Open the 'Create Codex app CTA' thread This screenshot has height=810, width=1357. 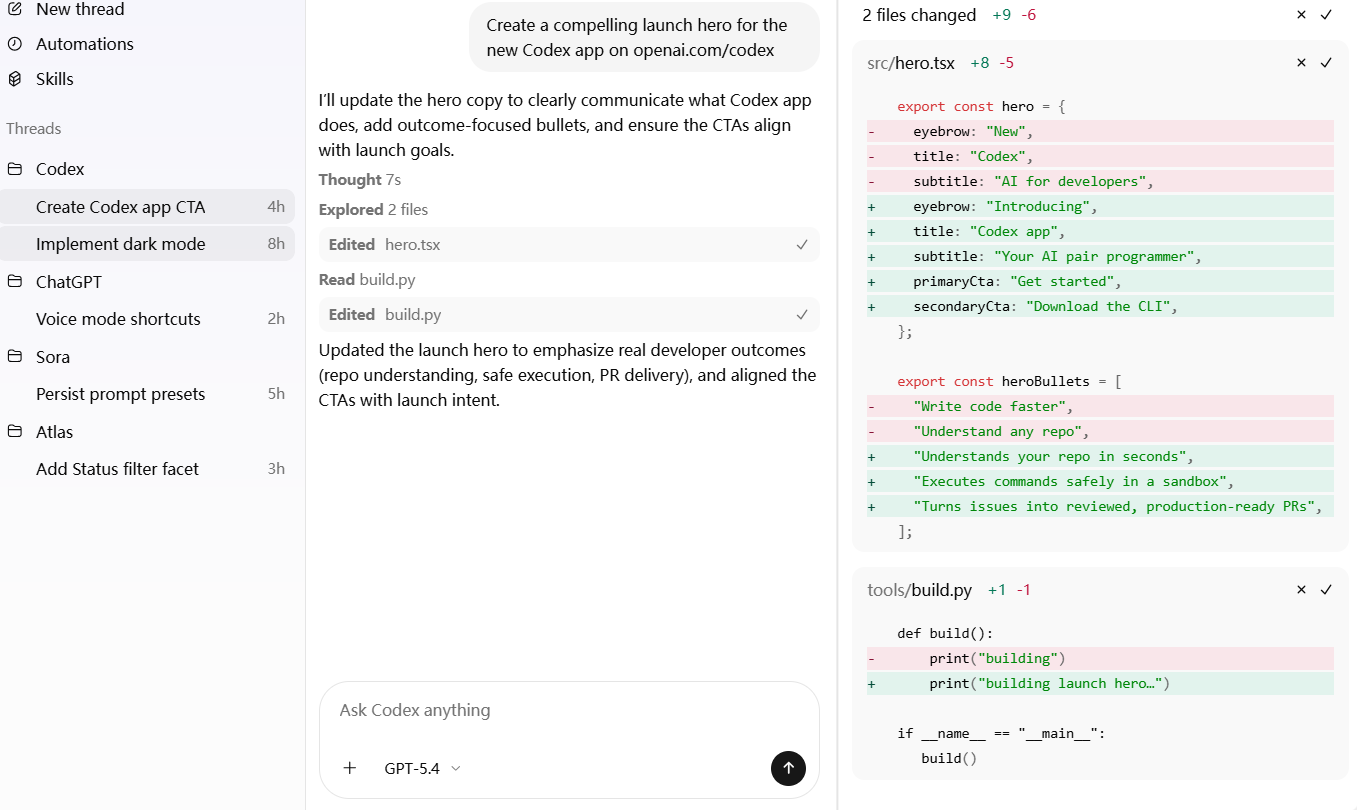[x=148, y=207]
